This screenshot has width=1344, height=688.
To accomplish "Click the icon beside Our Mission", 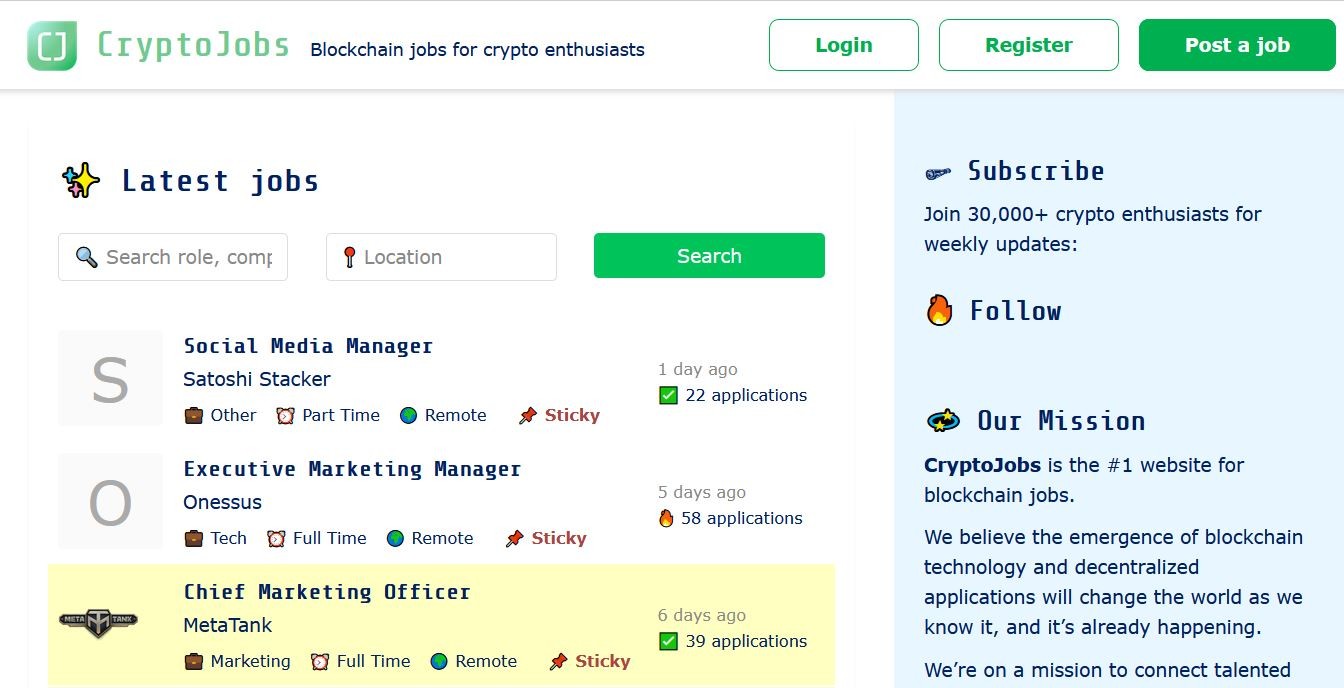I will click(x=943, y=420).
